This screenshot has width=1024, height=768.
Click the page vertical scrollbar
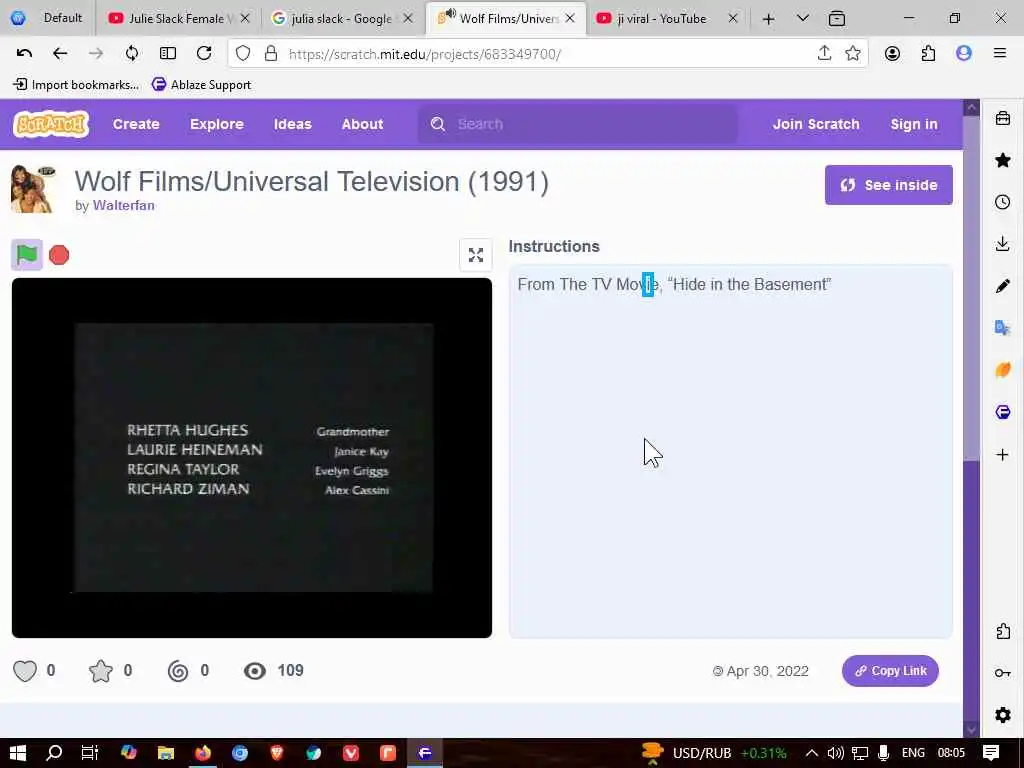[x=972, y=418]
